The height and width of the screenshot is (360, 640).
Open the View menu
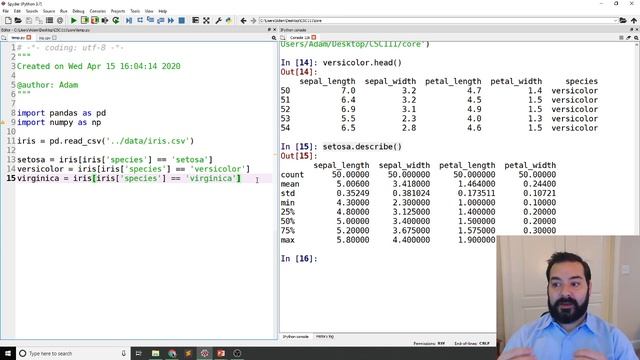coord(149,11)
